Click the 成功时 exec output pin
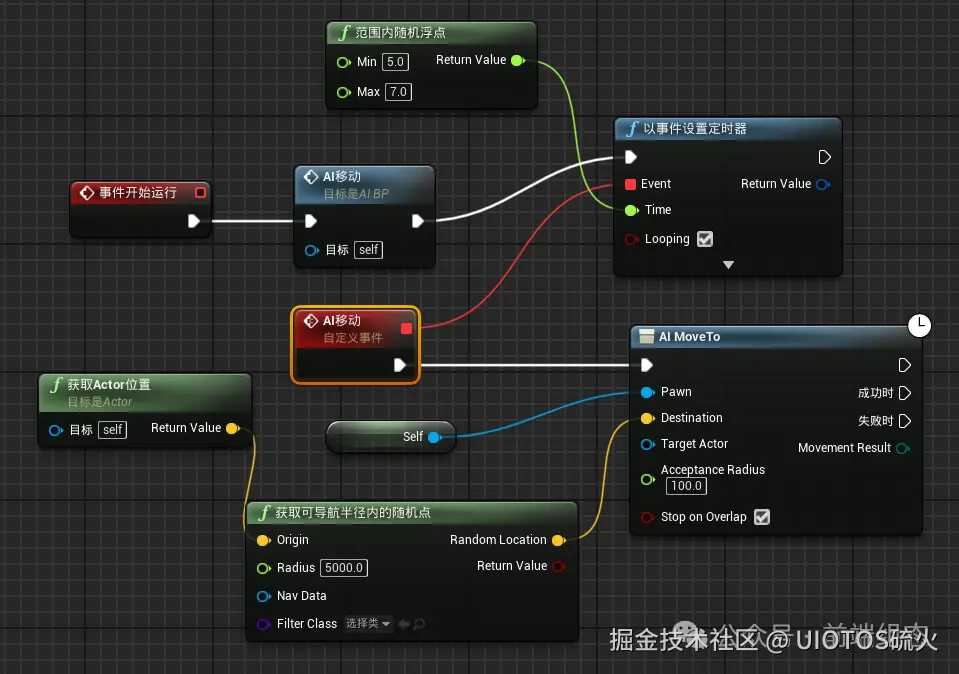 click(x=905, y=393)
